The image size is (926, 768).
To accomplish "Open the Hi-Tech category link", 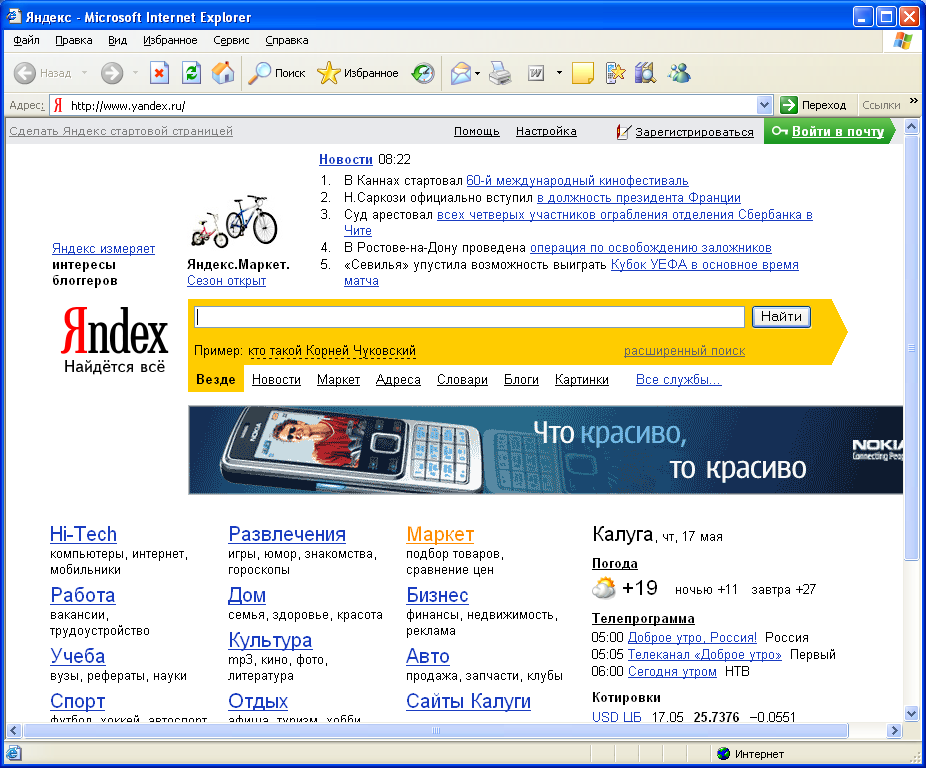I will 83,533.
